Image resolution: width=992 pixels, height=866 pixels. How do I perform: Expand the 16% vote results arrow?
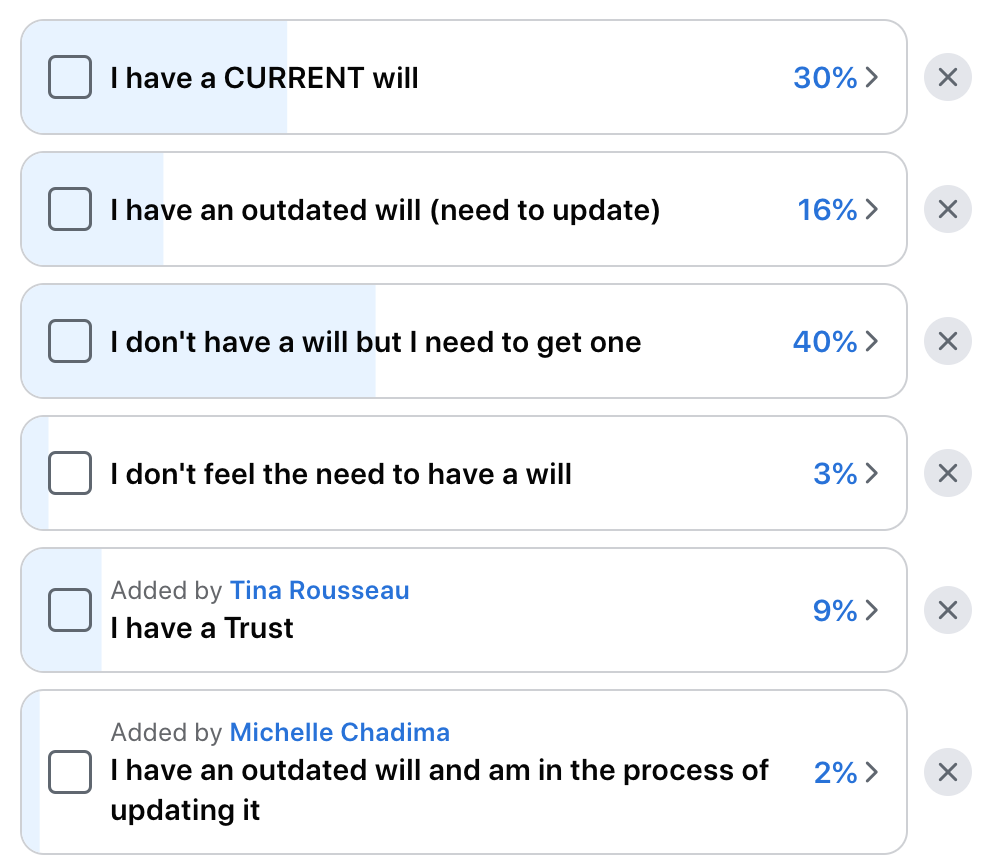coord(872,209)
